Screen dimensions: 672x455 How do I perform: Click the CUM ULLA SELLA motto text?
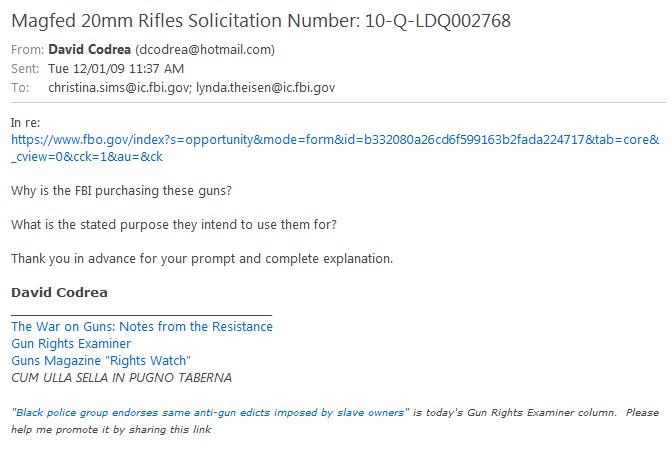pos(121,377)
